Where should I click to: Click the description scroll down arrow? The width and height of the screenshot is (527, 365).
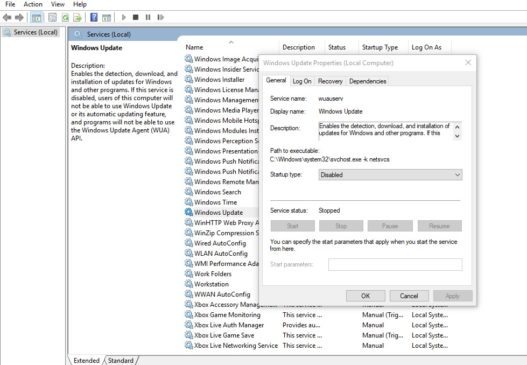(457, 136)
